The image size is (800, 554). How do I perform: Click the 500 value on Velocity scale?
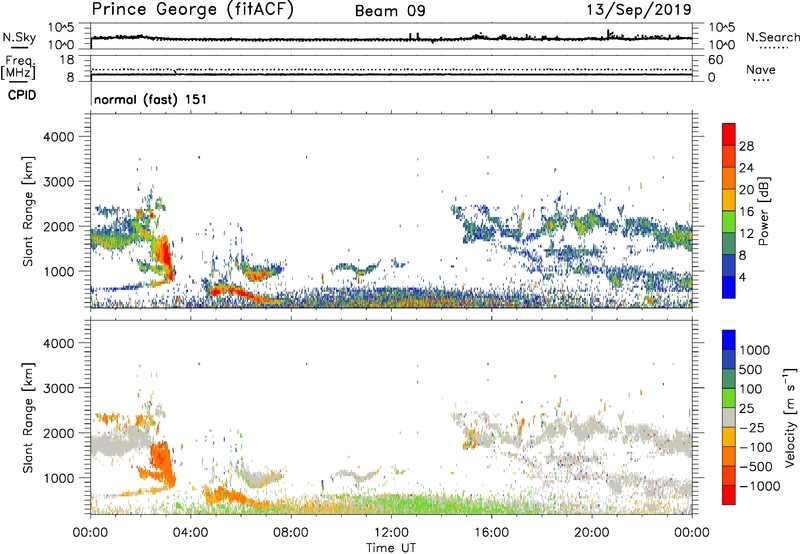[x=752, y=370]
